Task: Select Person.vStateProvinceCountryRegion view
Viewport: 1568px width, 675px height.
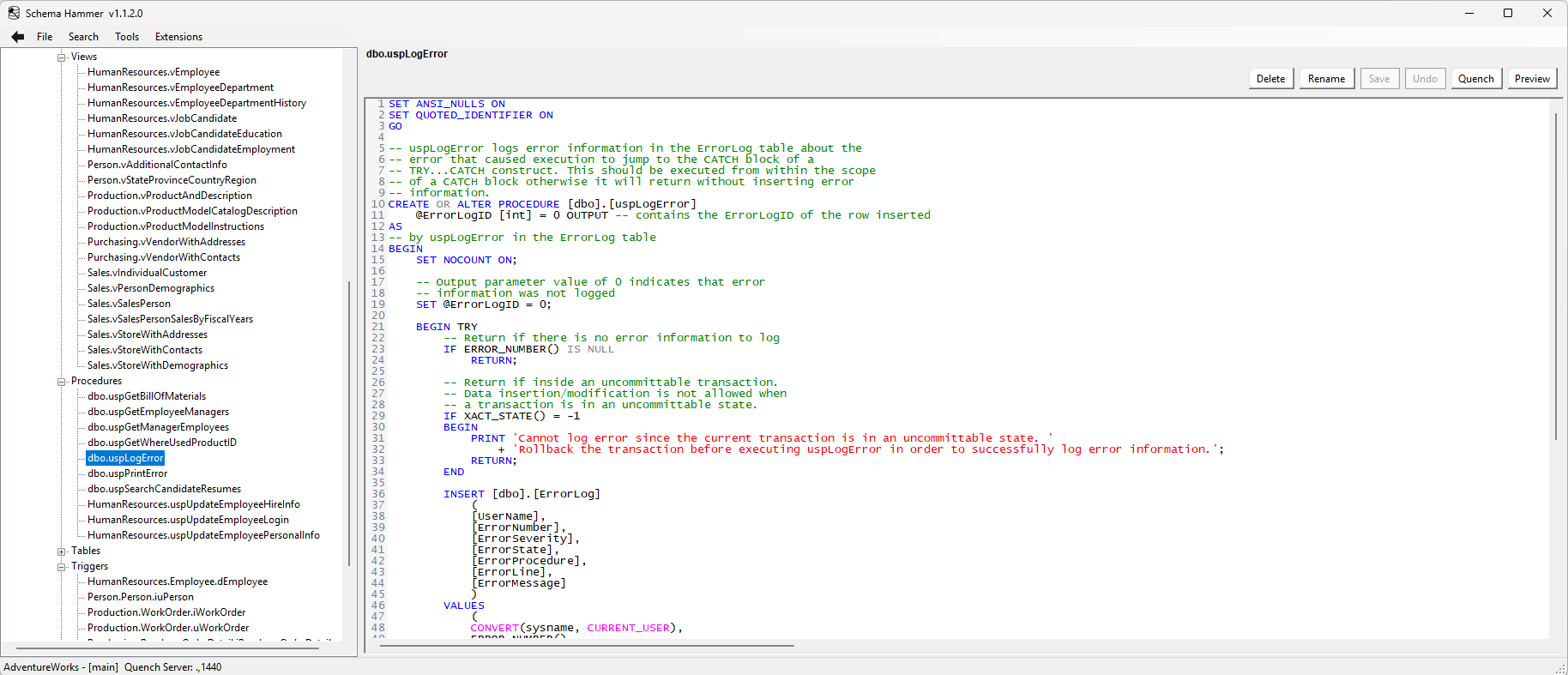Action: [172, 180]
